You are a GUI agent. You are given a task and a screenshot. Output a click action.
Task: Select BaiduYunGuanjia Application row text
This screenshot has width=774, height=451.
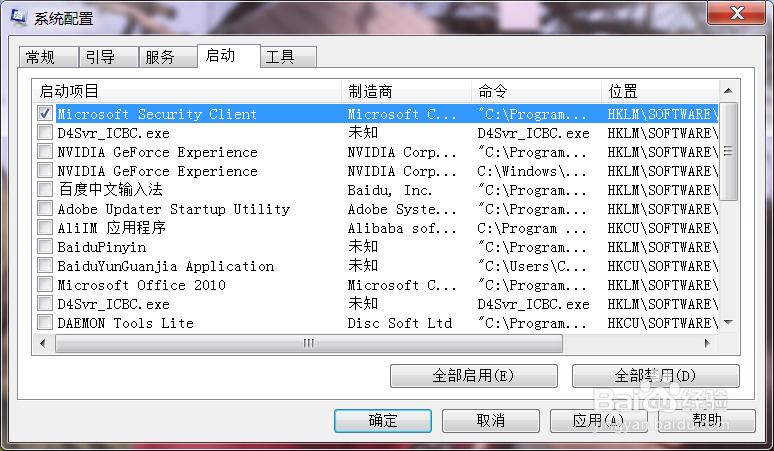(166, 266)
